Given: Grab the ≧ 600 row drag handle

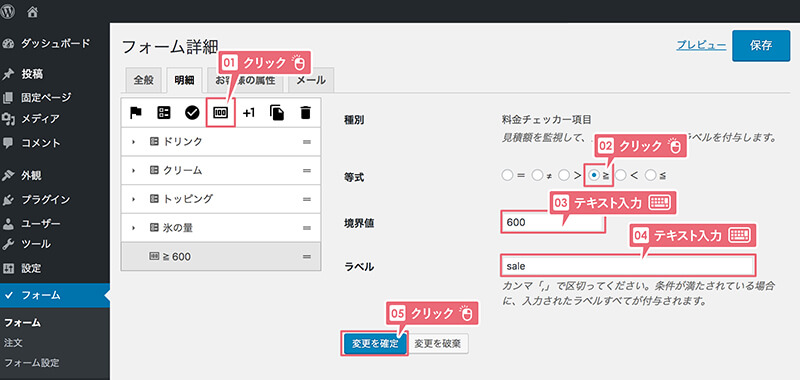Looking at the screenshot, I should [x=307, y=257].
